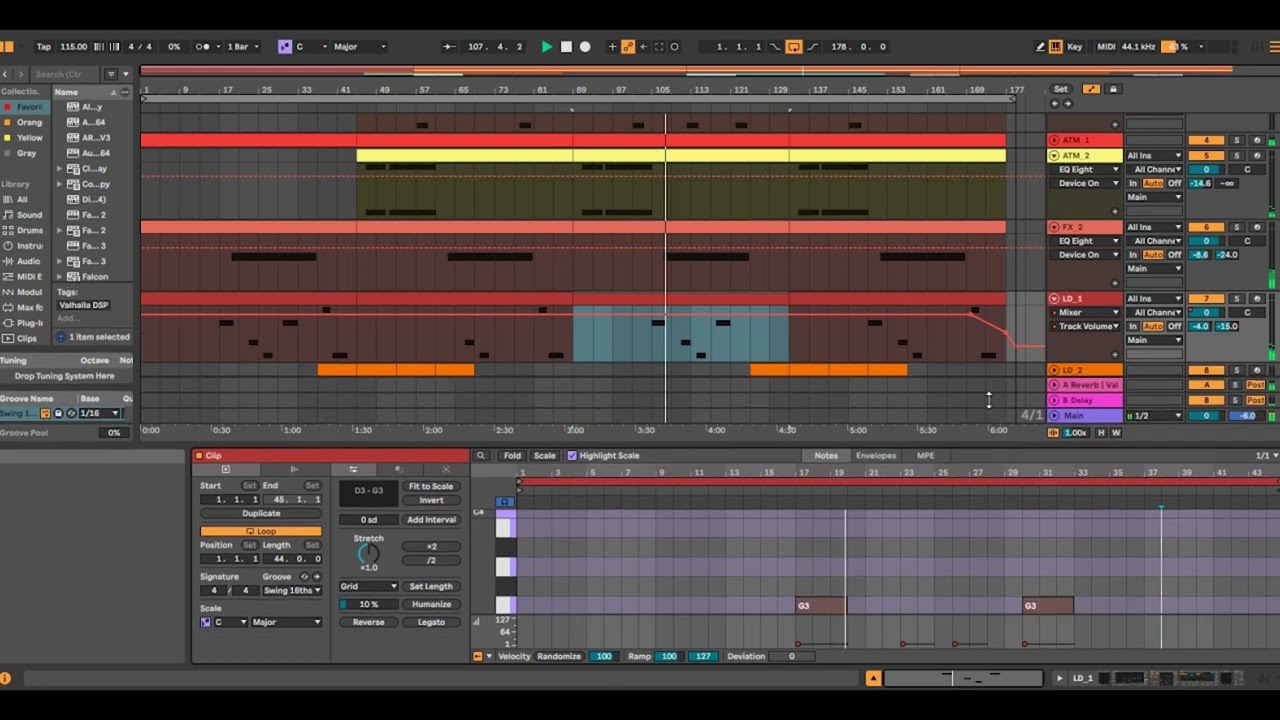Click the note editor search magnifier icon
This screenshot has width=1280, height=720.
pos(481,455)
